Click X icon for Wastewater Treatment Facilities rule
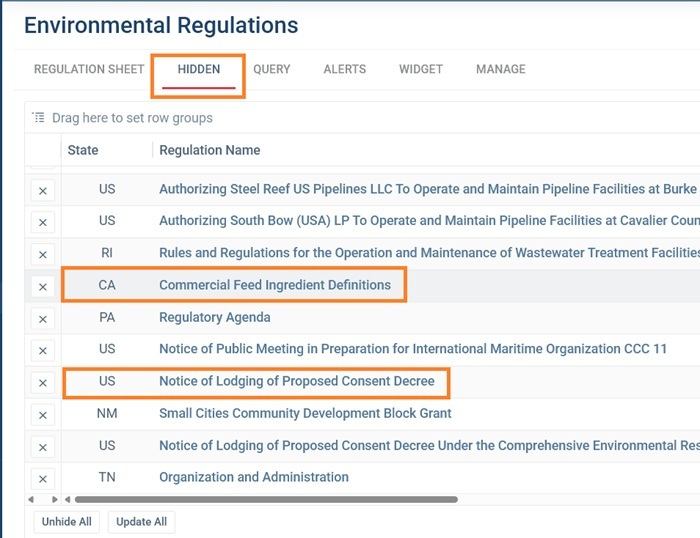 (x=43, y=255)
